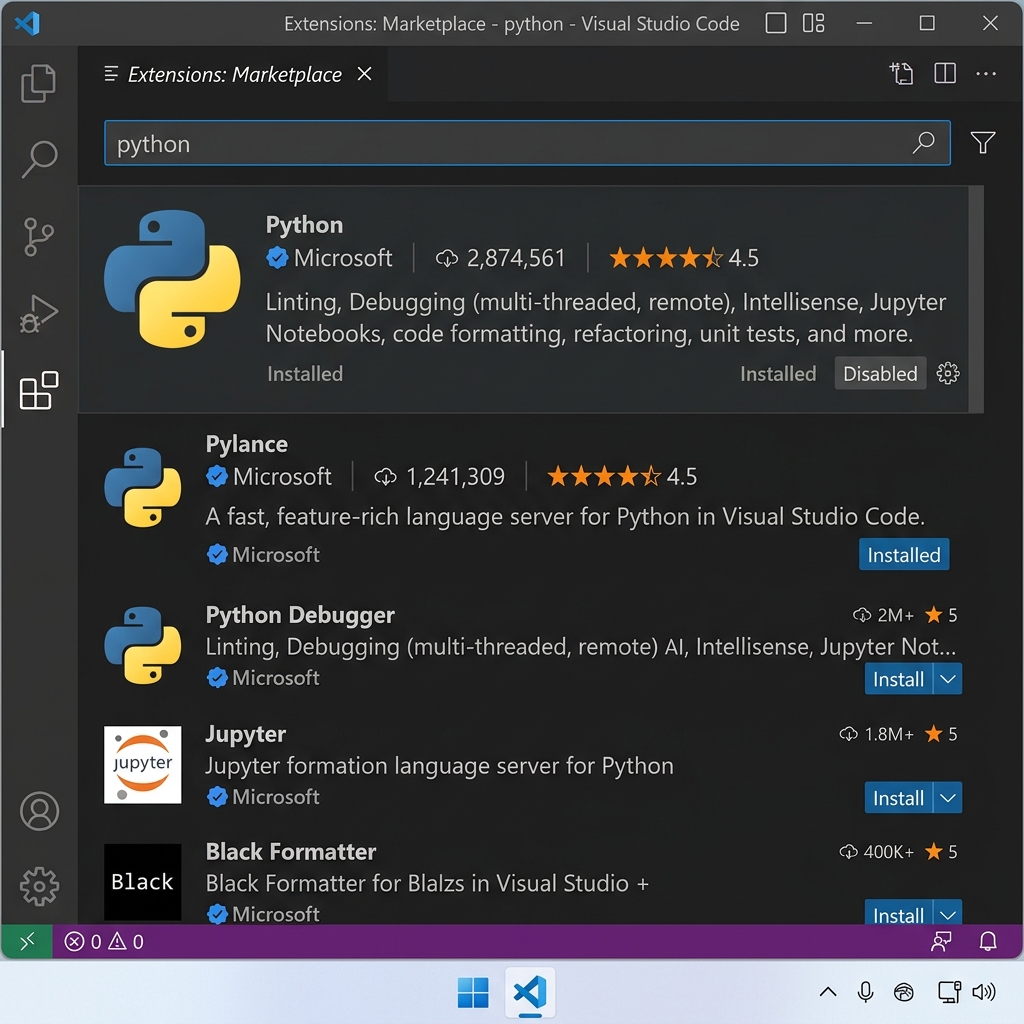Click the large Python extension logo
Image resolution: width=1024 pixels, height=1024 pixels.
[x=172, y=279]
